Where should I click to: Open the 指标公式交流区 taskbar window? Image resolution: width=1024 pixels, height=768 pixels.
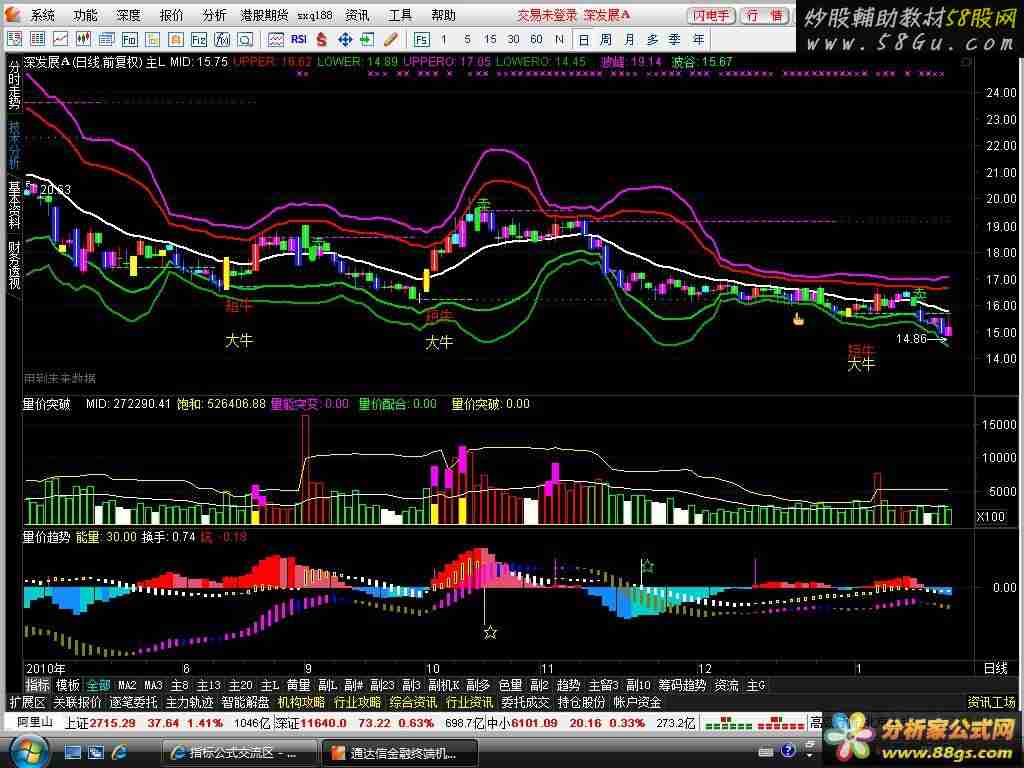point(239,752)
